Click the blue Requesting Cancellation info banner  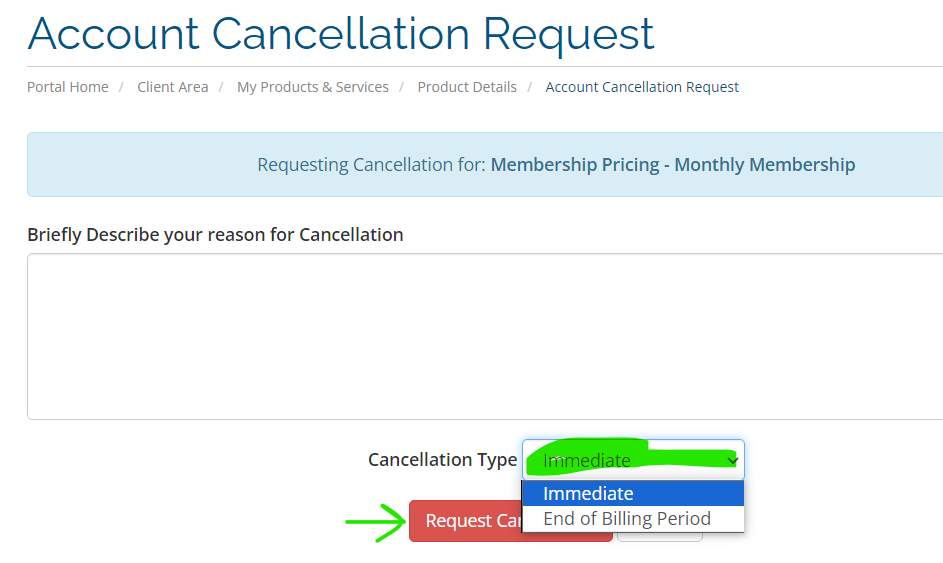485,164
